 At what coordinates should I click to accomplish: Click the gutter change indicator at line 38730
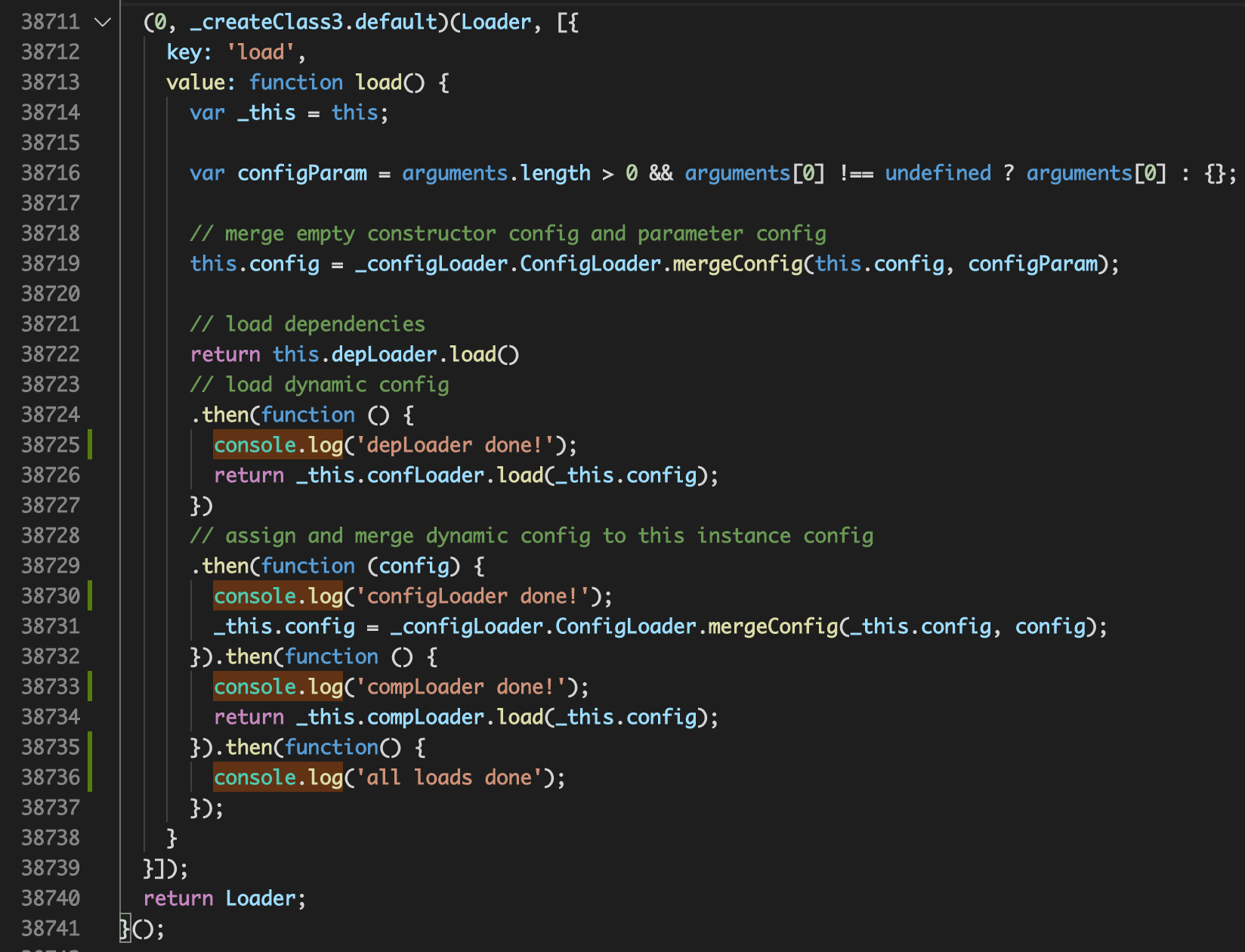pos(90,596)
